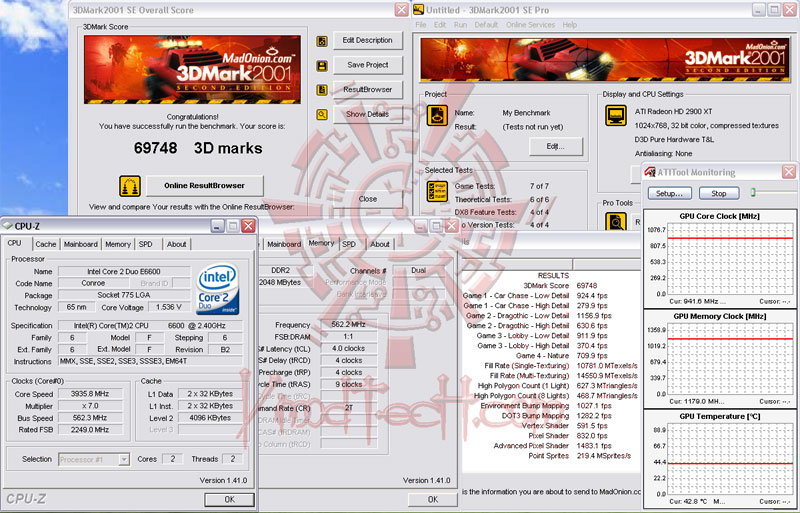This screenshot has height=513, width=800.
Task: Select SPD tab in the rear CPU-Z window
Action: pos(349,244)
